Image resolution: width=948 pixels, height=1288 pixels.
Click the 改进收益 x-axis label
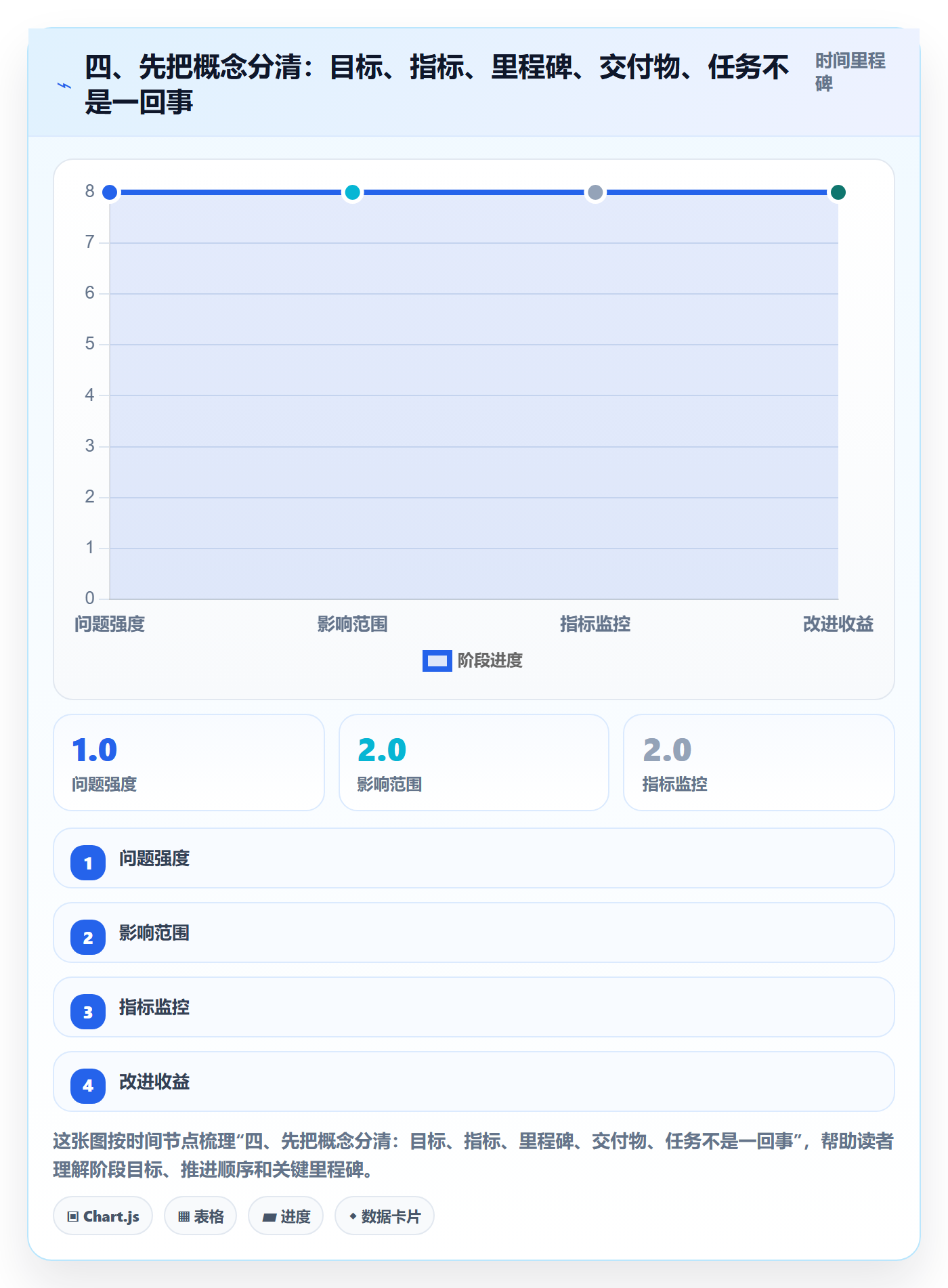pyautogui.click(x=838, y=624)
